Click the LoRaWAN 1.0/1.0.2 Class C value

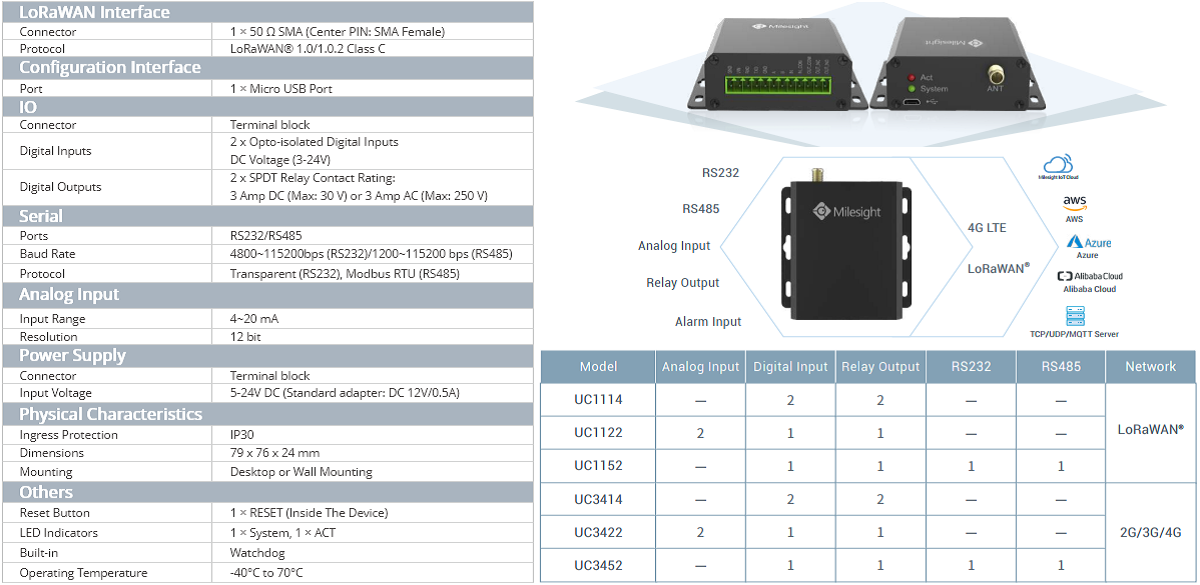[308, 48]
